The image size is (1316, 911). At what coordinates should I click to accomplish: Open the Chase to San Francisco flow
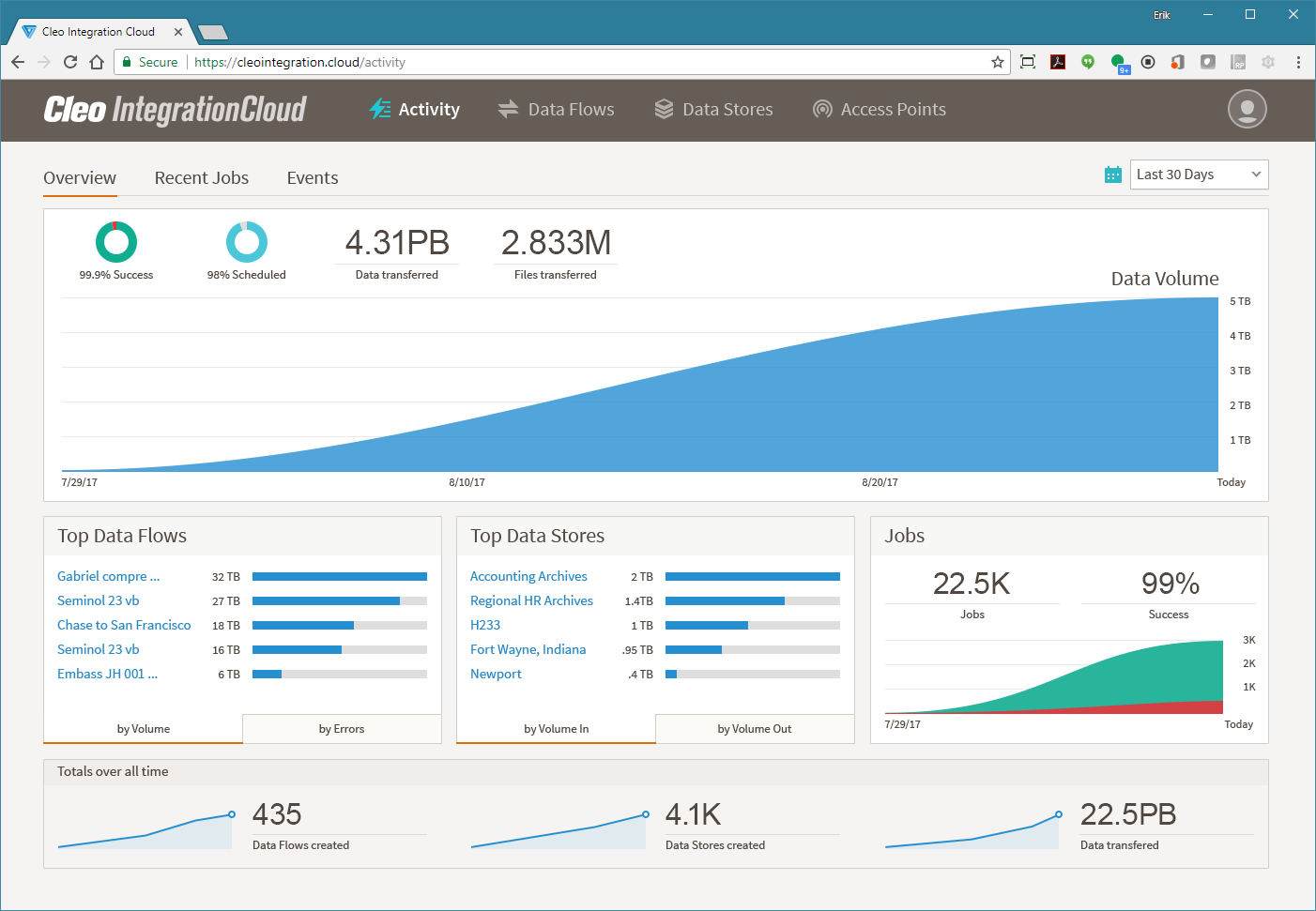click(124, 625)
